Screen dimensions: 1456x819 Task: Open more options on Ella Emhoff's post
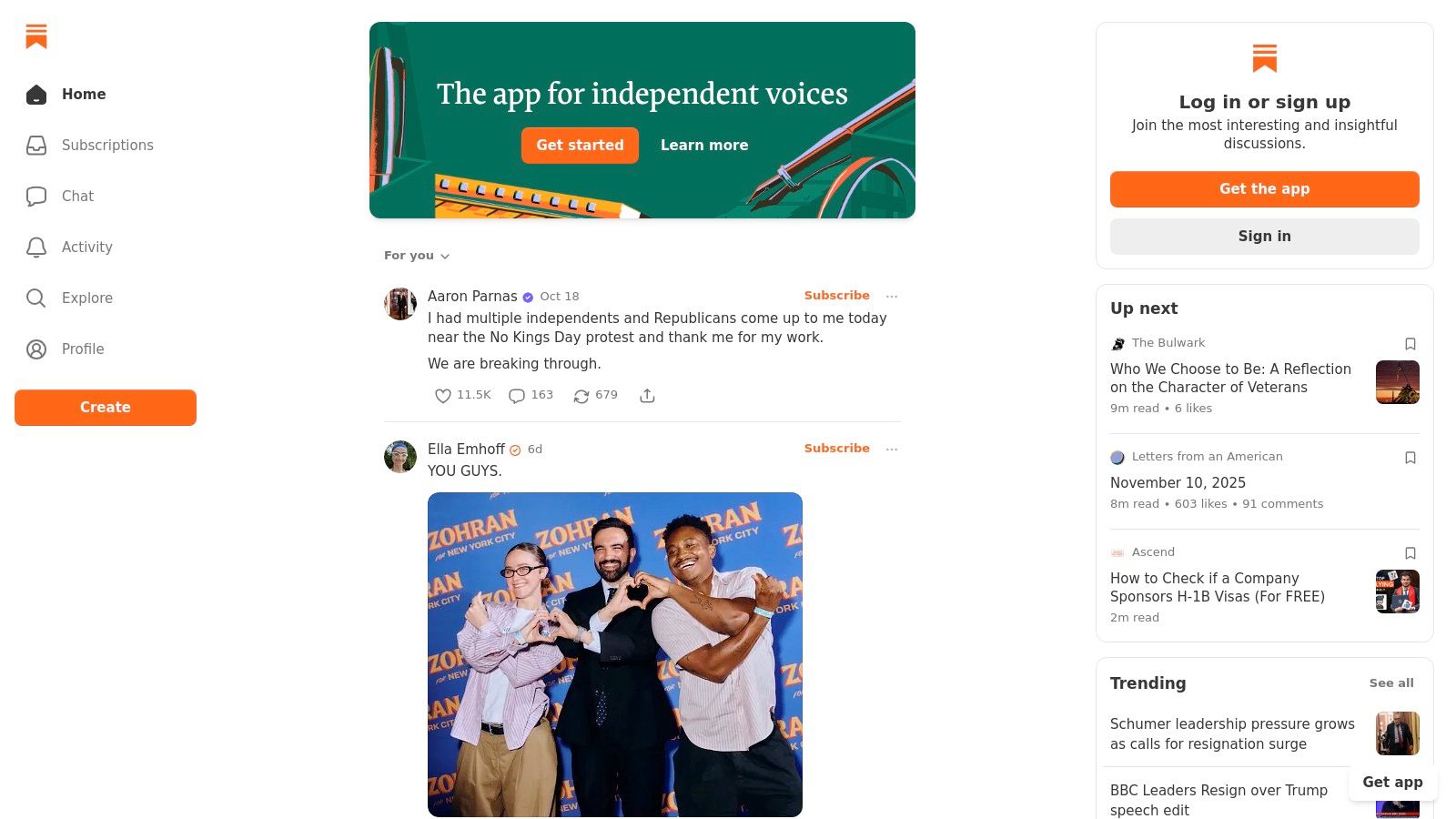pos(892,450)
